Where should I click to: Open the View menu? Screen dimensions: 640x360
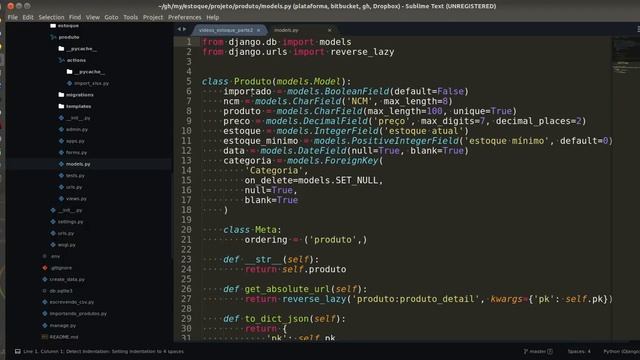coord(93,17)
